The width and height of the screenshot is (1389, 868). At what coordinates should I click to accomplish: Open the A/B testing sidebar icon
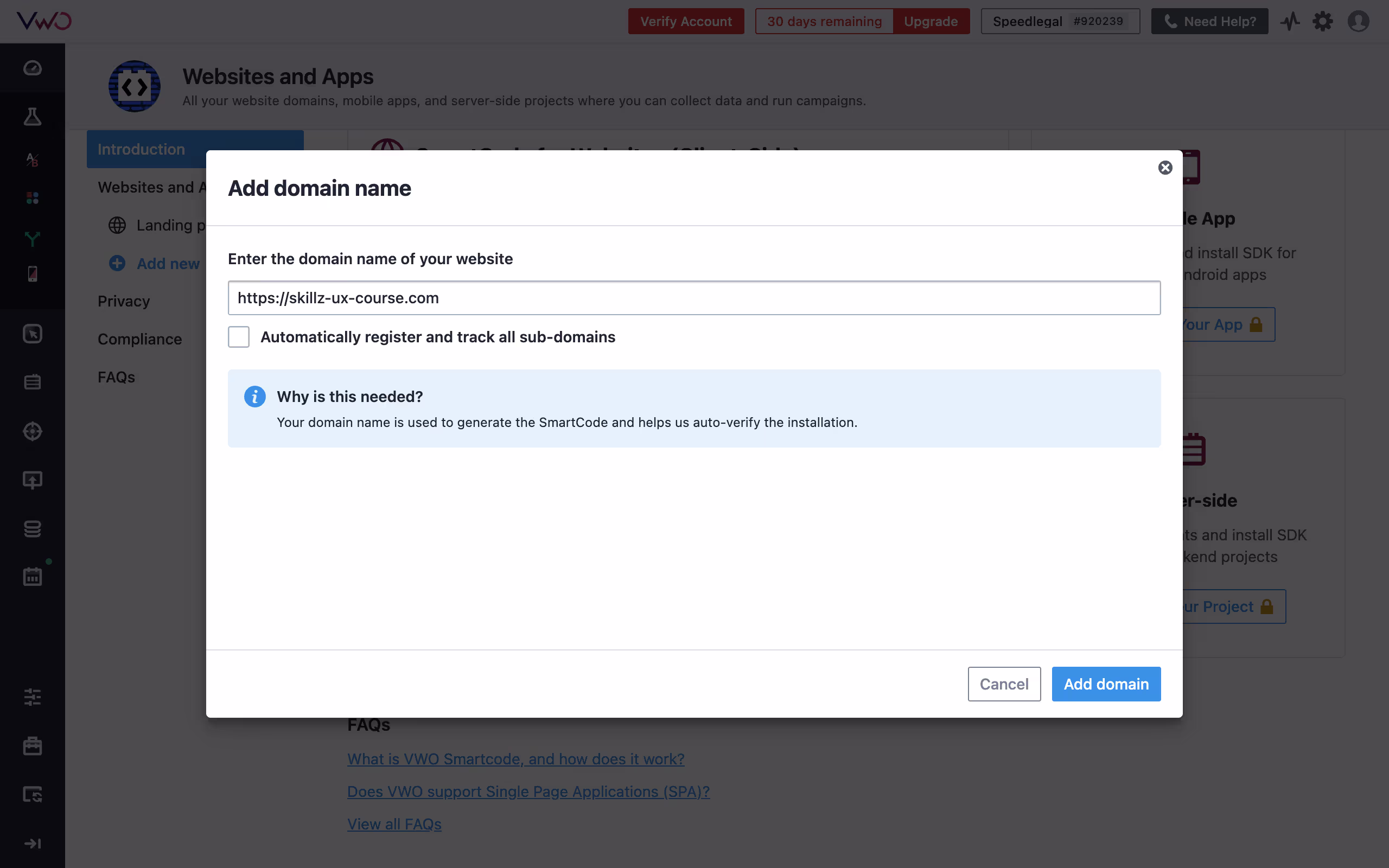point(32,159)
